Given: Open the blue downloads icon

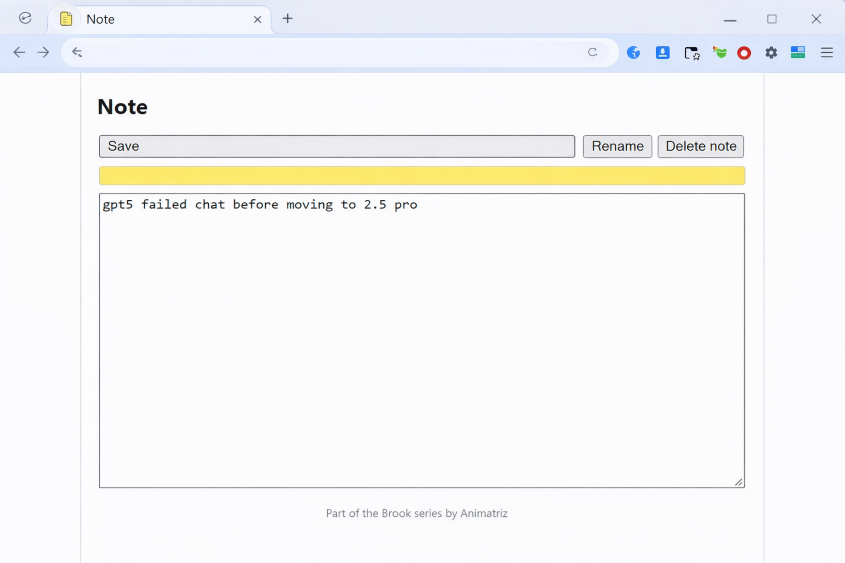Looking at the screenshot, I should pos(662,53).
